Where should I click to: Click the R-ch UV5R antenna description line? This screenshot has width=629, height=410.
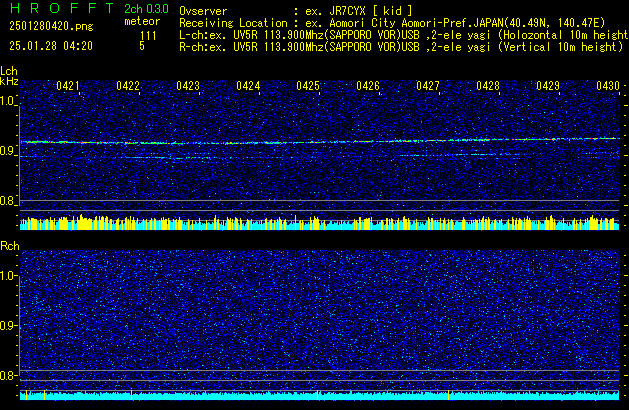coord(401,47)
